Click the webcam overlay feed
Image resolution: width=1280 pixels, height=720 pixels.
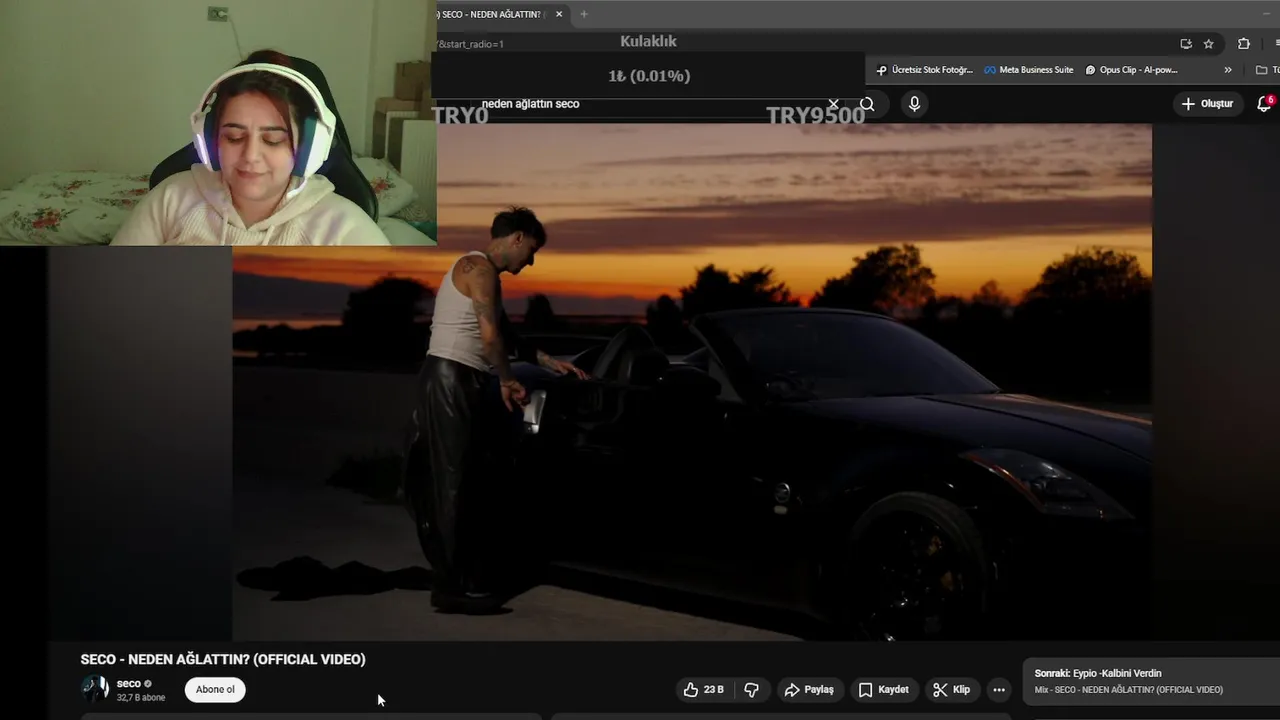(218, 122)
